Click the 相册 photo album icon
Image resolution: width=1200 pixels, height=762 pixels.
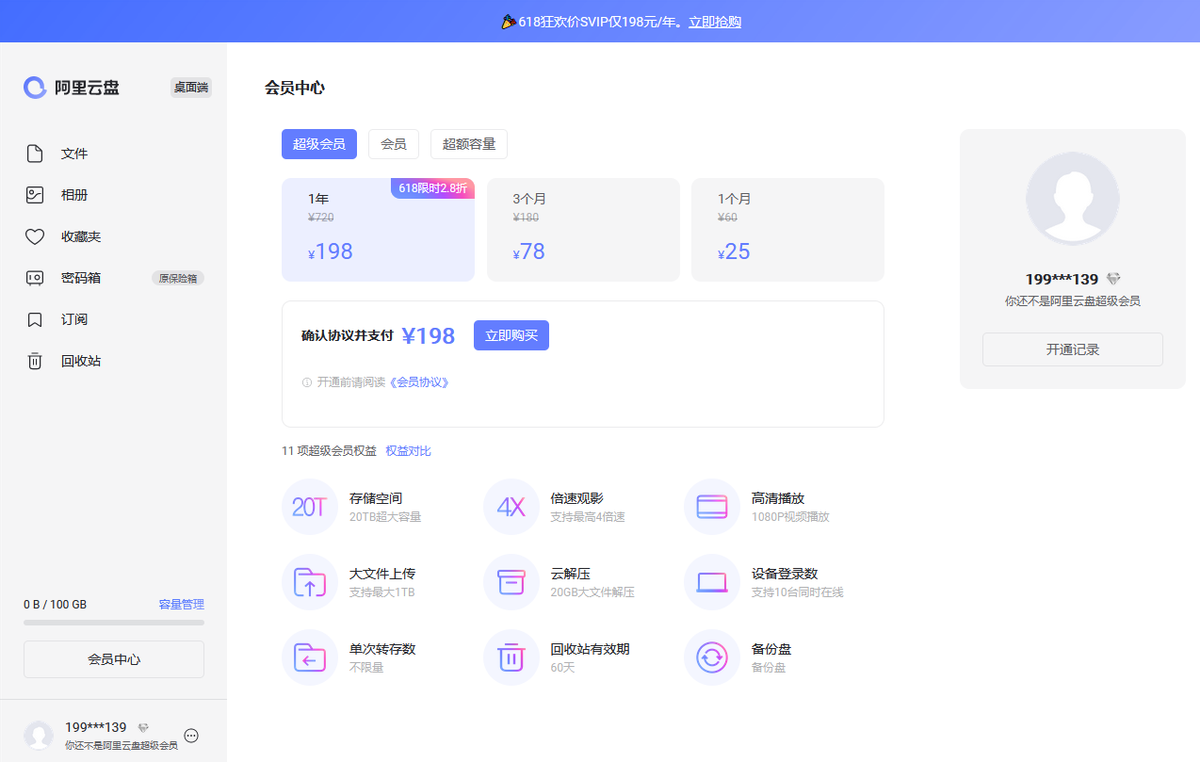35,195
